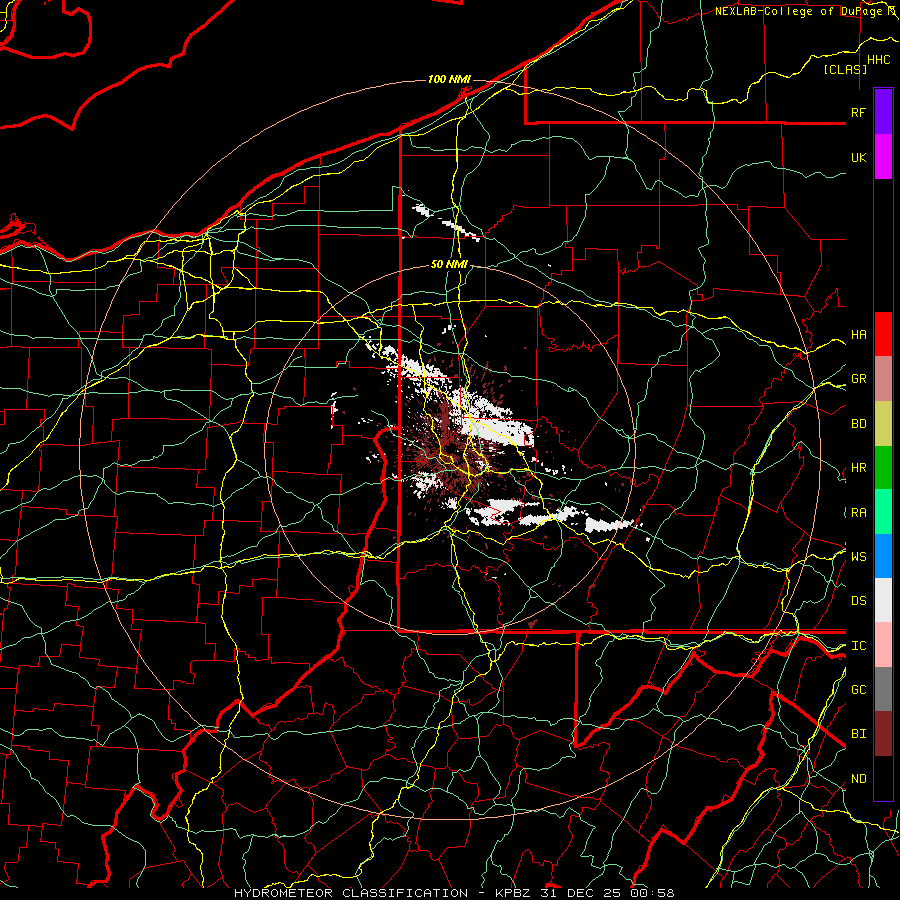
Task: Click the 'IC' legend label
Action: (x=858, y=646)
